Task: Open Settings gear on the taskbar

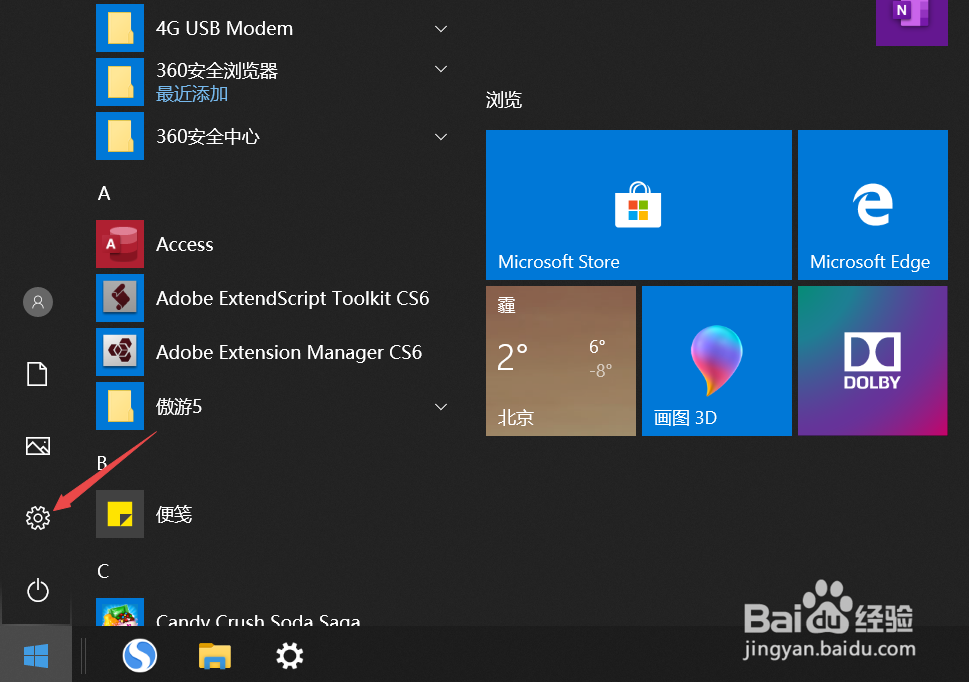Action: point(289,655)
